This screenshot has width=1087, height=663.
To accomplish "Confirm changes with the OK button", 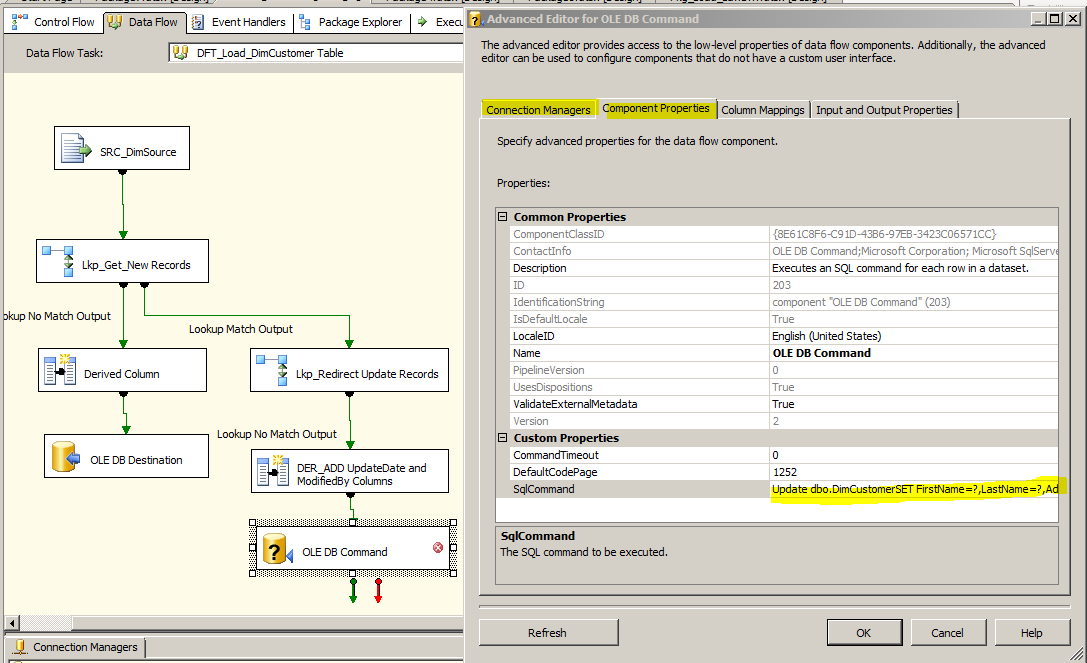I will (x=864, y=632).
